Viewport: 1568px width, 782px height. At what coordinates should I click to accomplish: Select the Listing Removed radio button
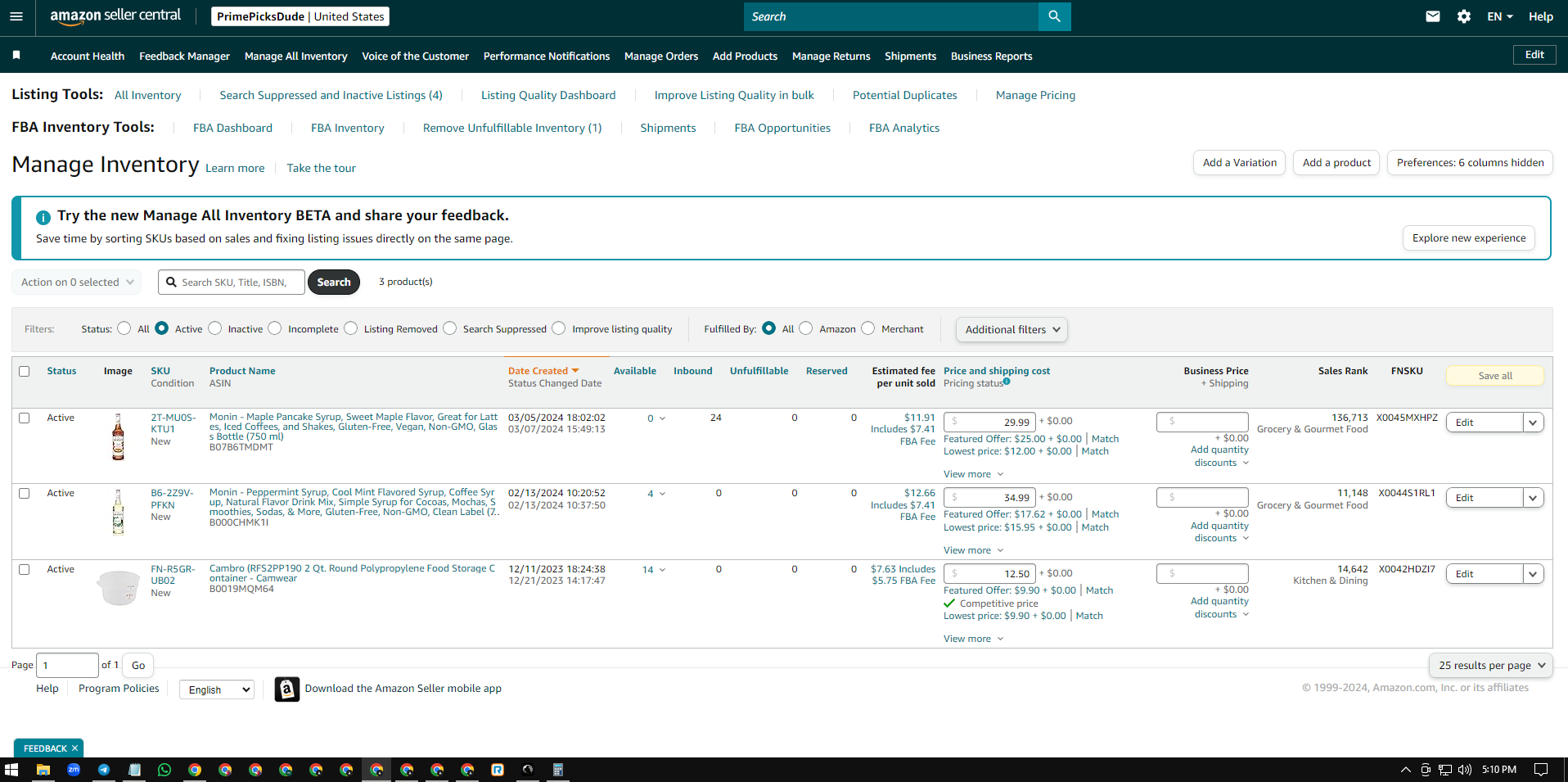(350, 328)
